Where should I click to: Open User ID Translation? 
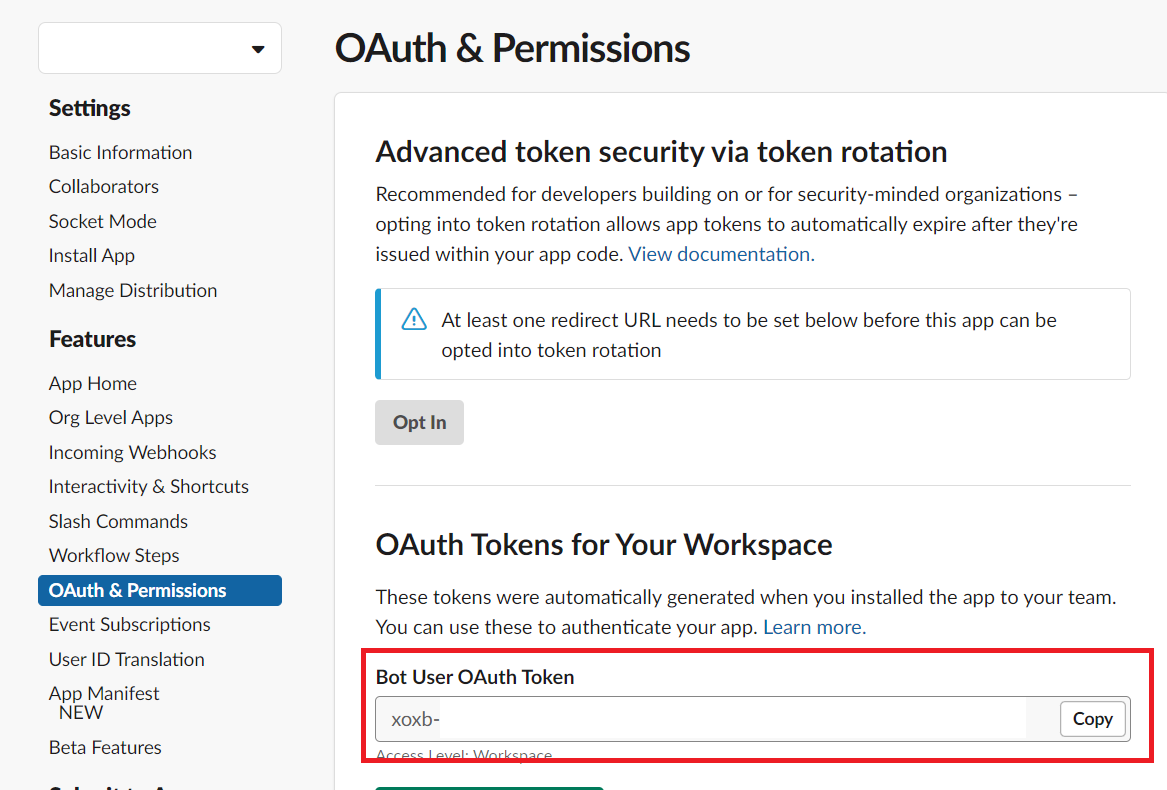127,660
